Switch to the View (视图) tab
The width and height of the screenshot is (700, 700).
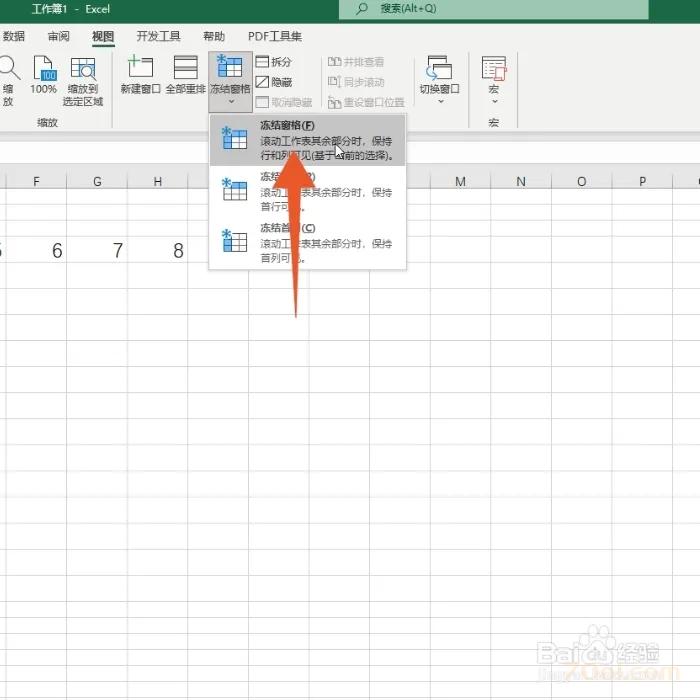point(103,36)
